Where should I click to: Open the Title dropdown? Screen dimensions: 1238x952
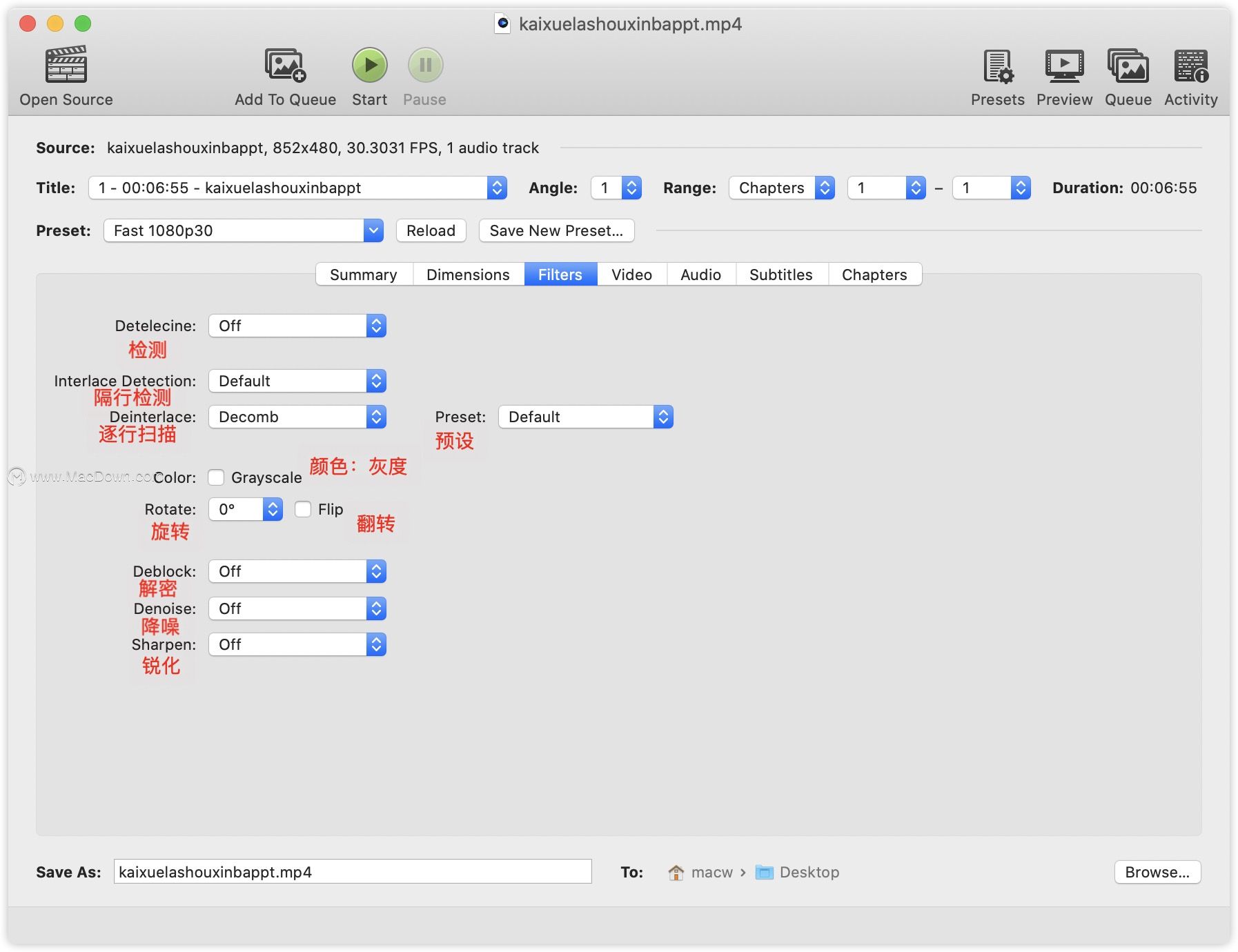297,188
